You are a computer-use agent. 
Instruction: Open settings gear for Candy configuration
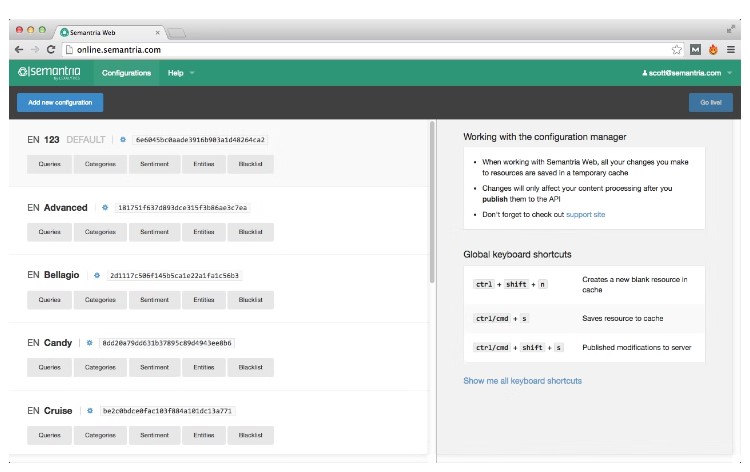89,343
